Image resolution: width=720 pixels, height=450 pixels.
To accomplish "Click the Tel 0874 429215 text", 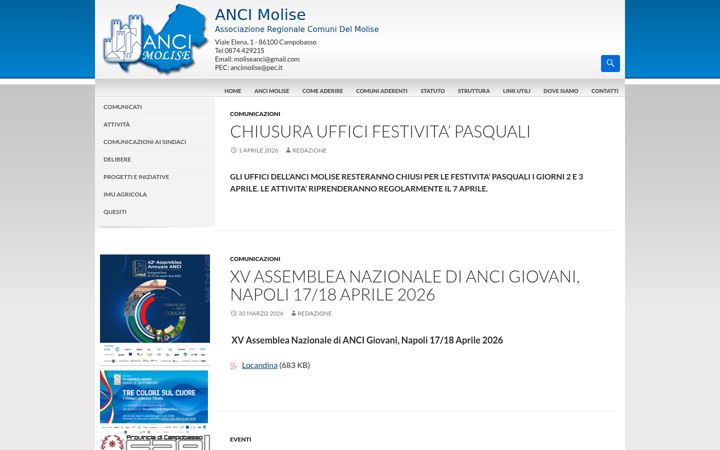I will [x=239, y=51].
